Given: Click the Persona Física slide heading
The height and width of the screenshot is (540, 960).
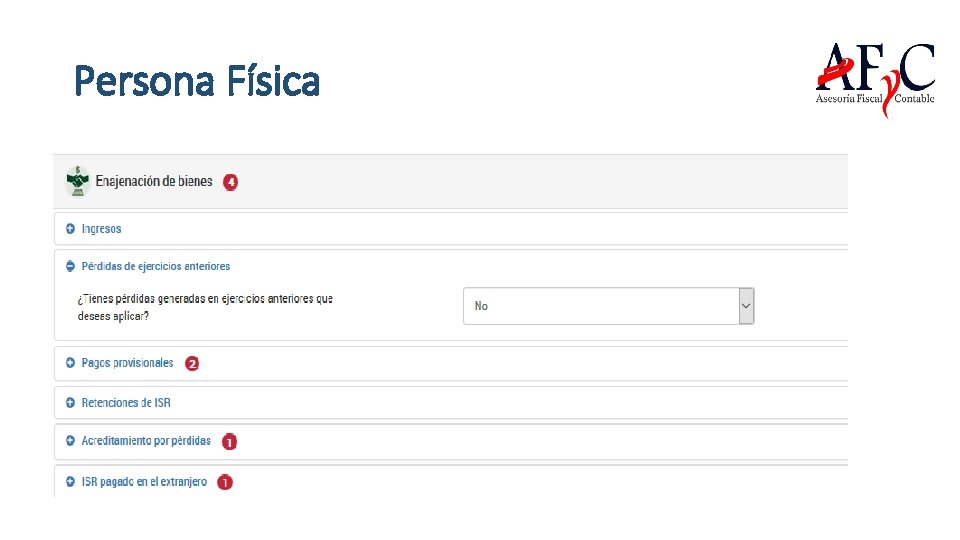Looking at the screenshot, I should (x=197, y=81).
